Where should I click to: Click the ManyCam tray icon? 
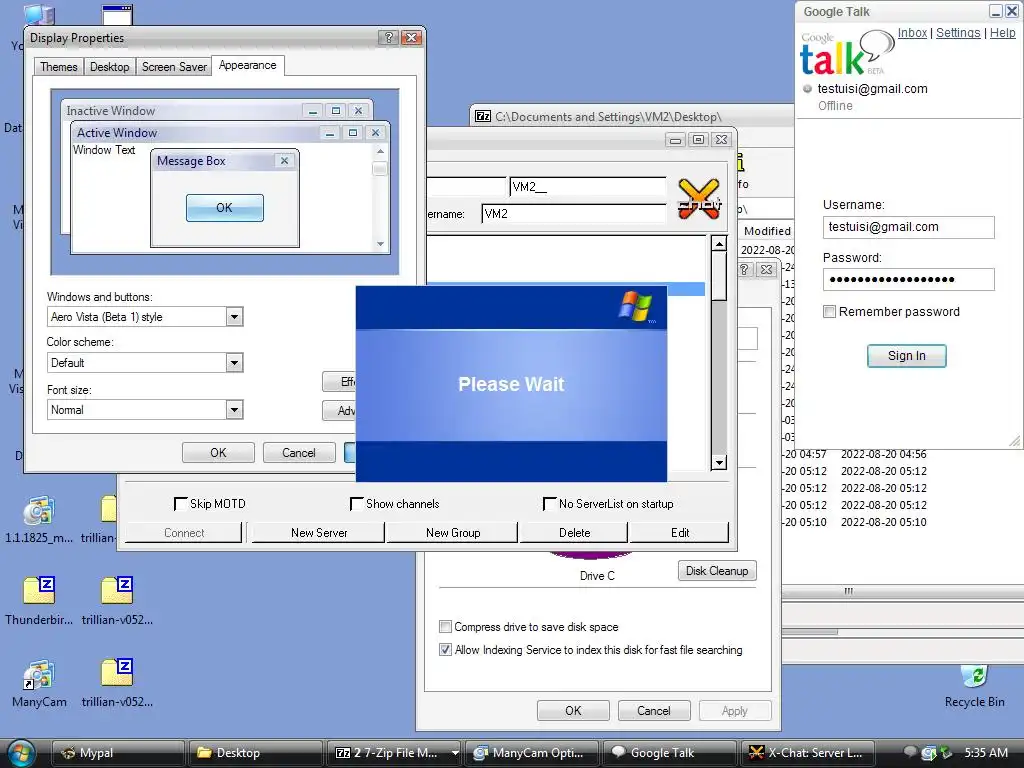(x=928, y=753)
